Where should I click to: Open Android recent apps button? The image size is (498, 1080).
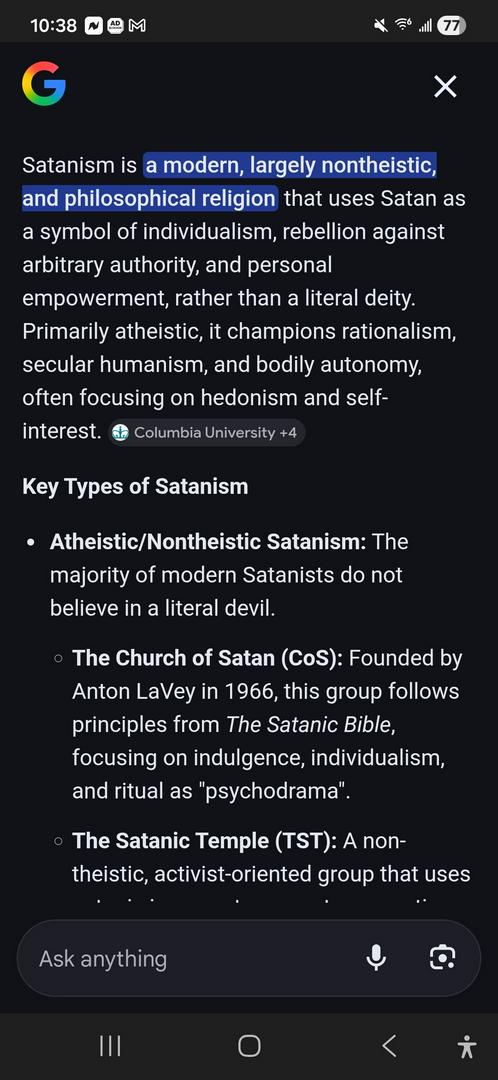(x=110, y=1046)
